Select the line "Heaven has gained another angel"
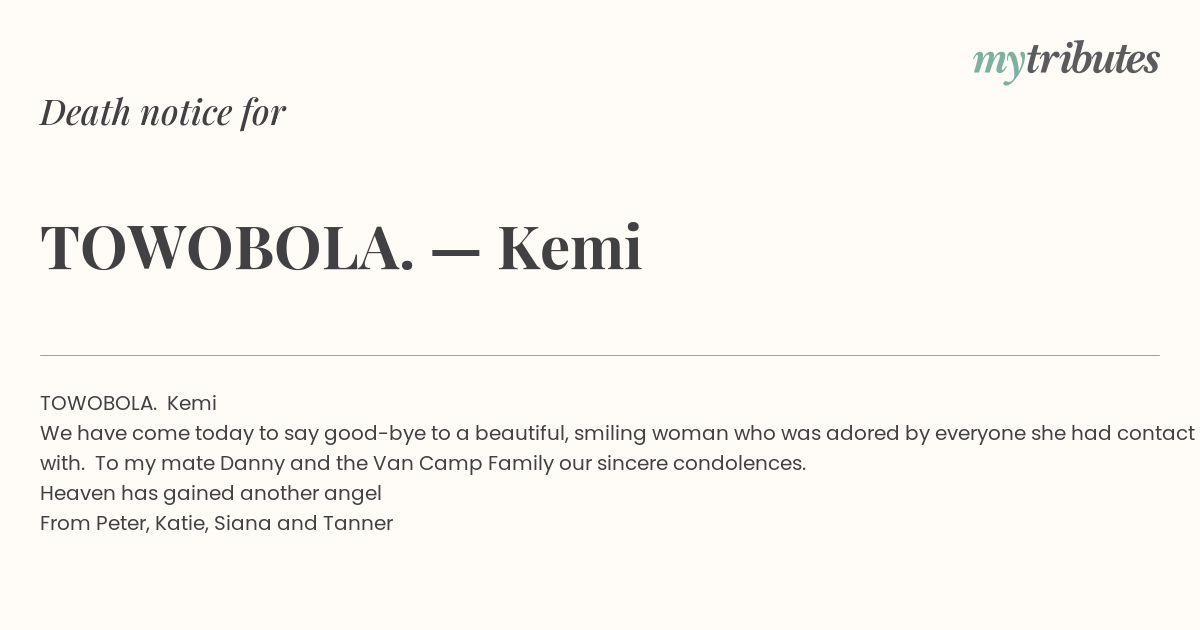1200x630 pixels. (211, 494)
